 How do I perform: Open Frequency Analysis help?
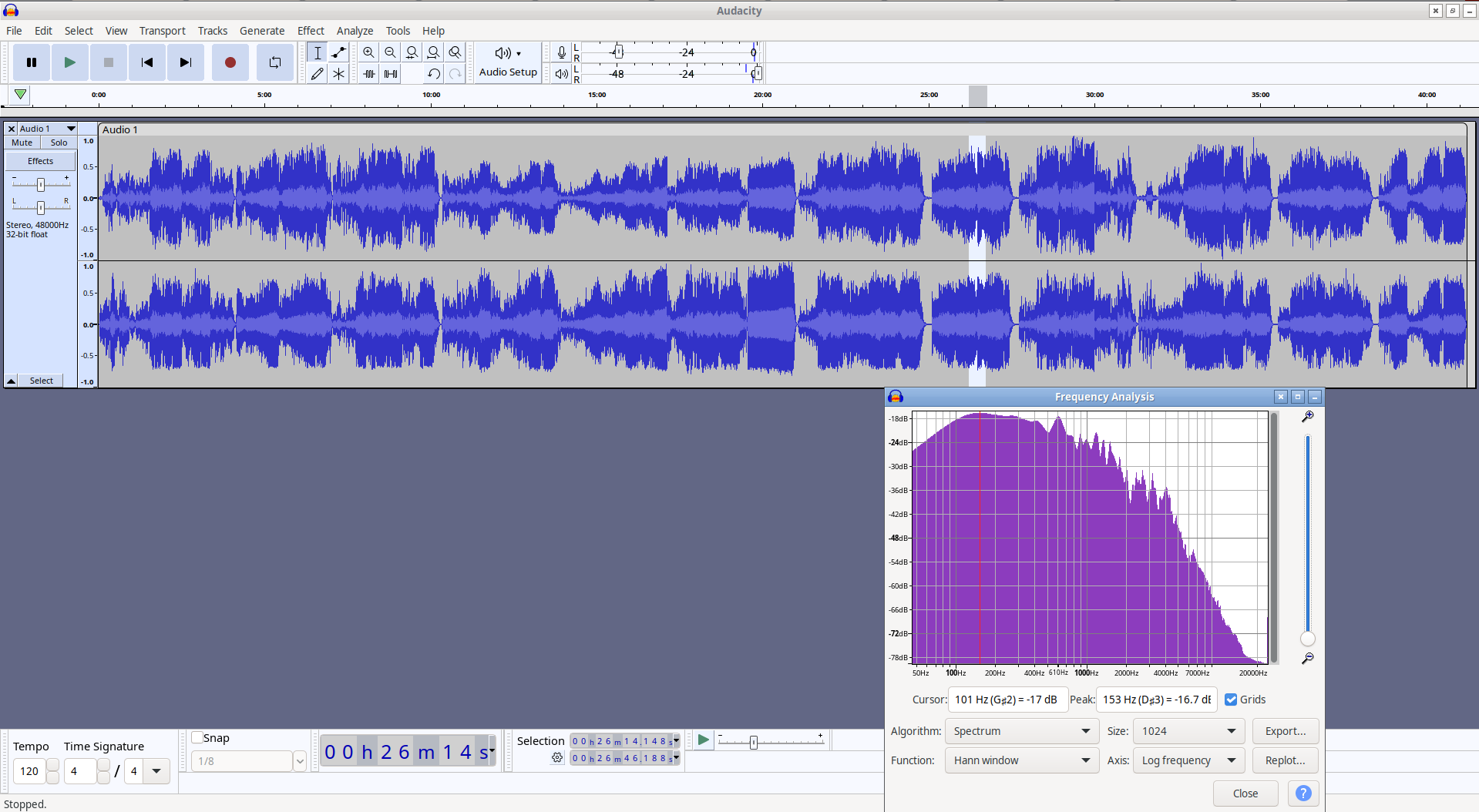pyautogui.click(x=1303, y=794)
